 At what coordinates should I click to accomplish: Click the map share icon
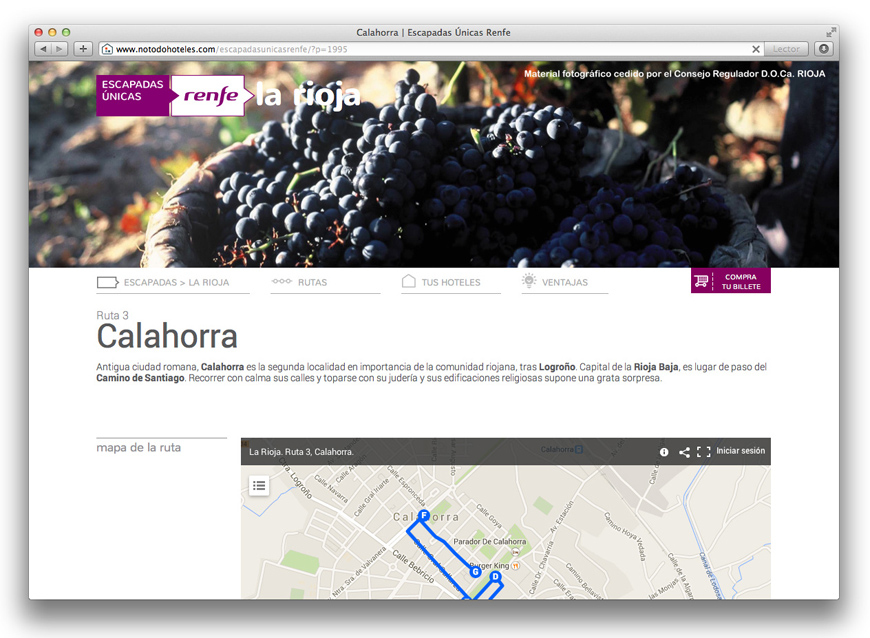coord(684,452)
